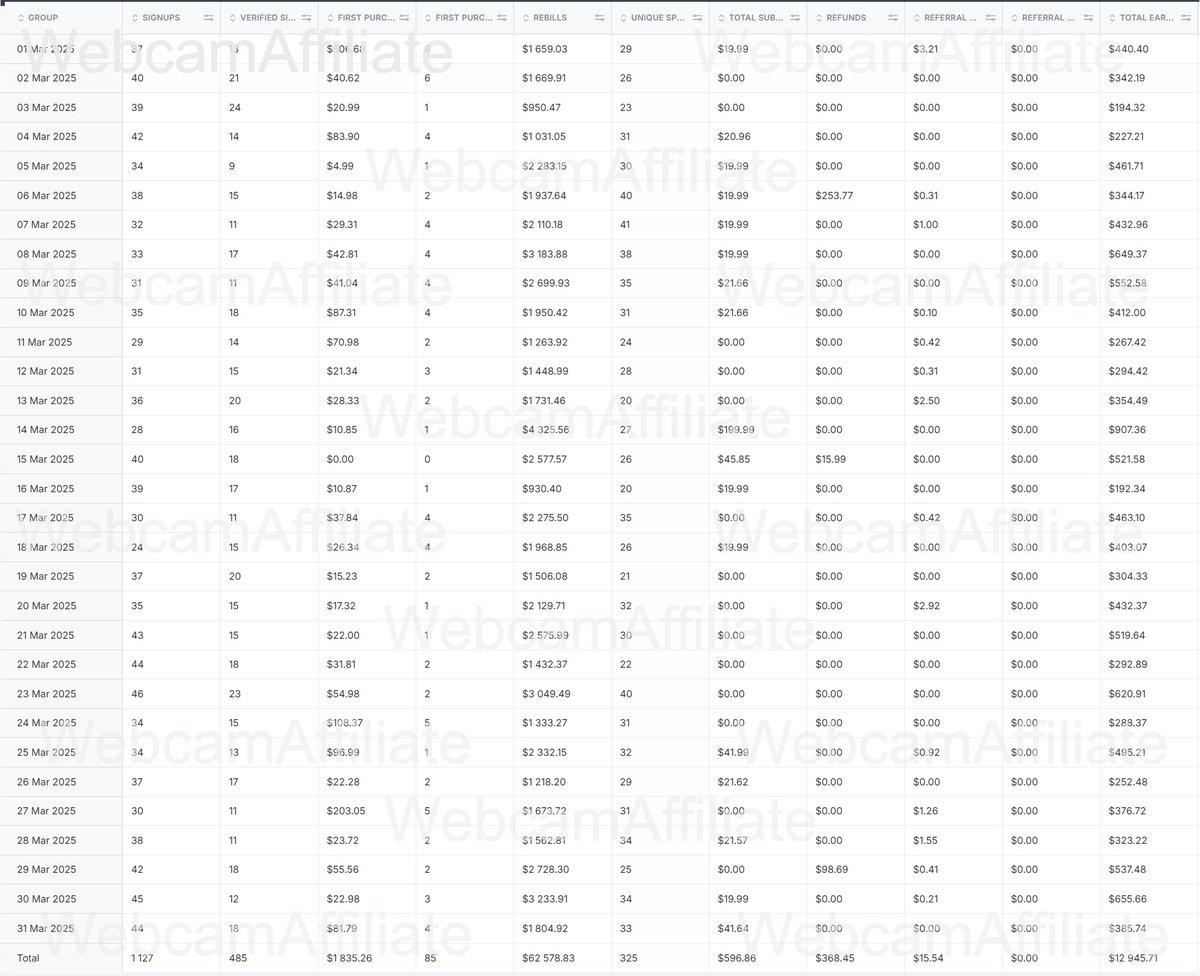Image resolution: width=1200 pixels, height=976 pixels.
Task: Click the 14 Mar 2025 date cell
Action: 46,430
